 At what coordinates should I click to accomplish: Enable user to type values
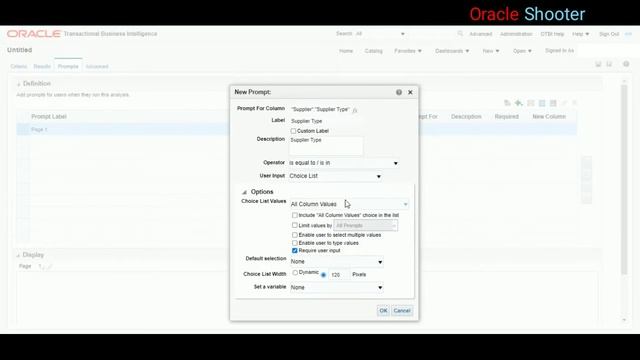[295, 243]
